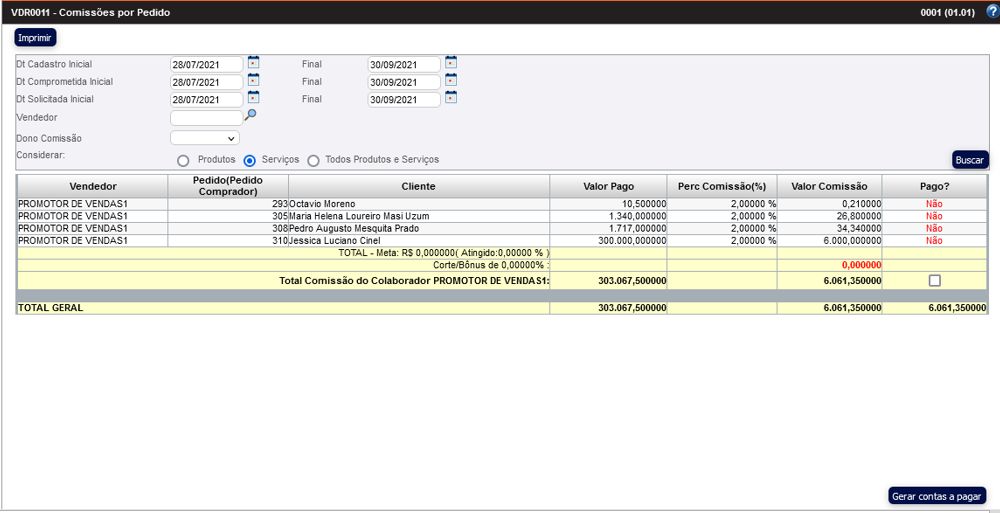Open the help question mark icon

(x=992, y=12)
